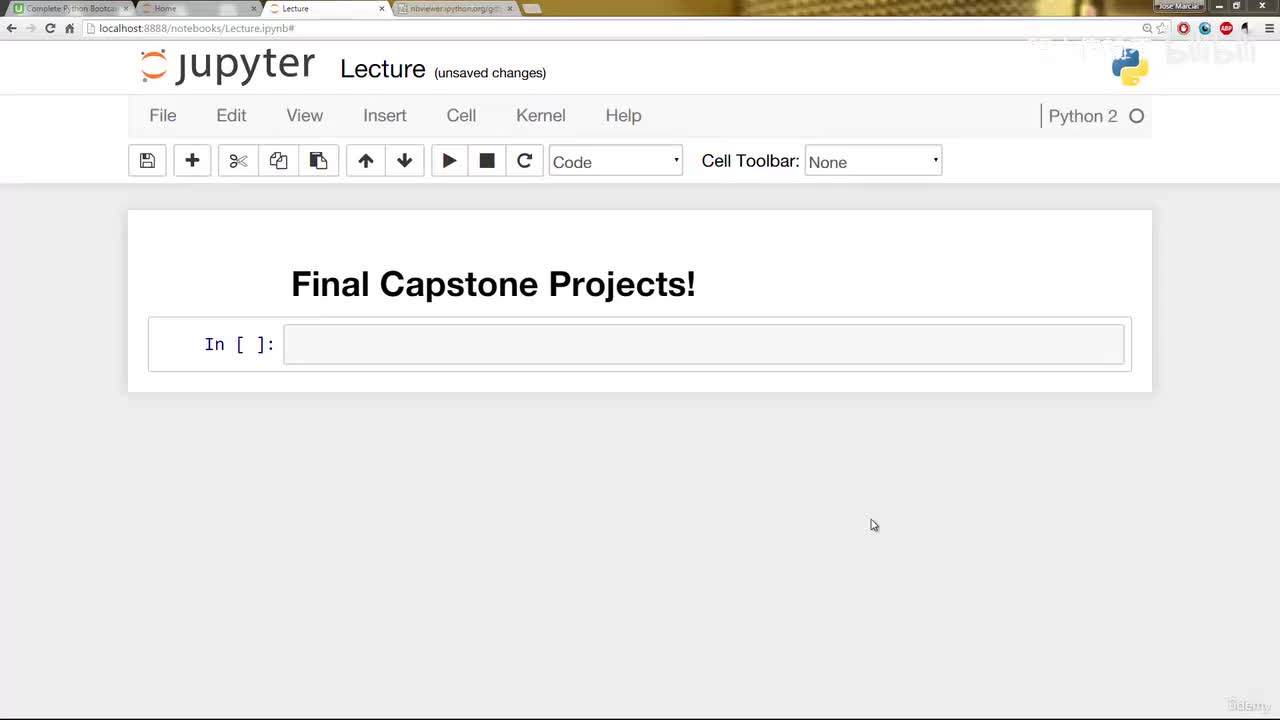Image resolution: width=1280 pixels, height=720 pixels.
Task: Open the red hand extension icon
Action: (1184, 28)
